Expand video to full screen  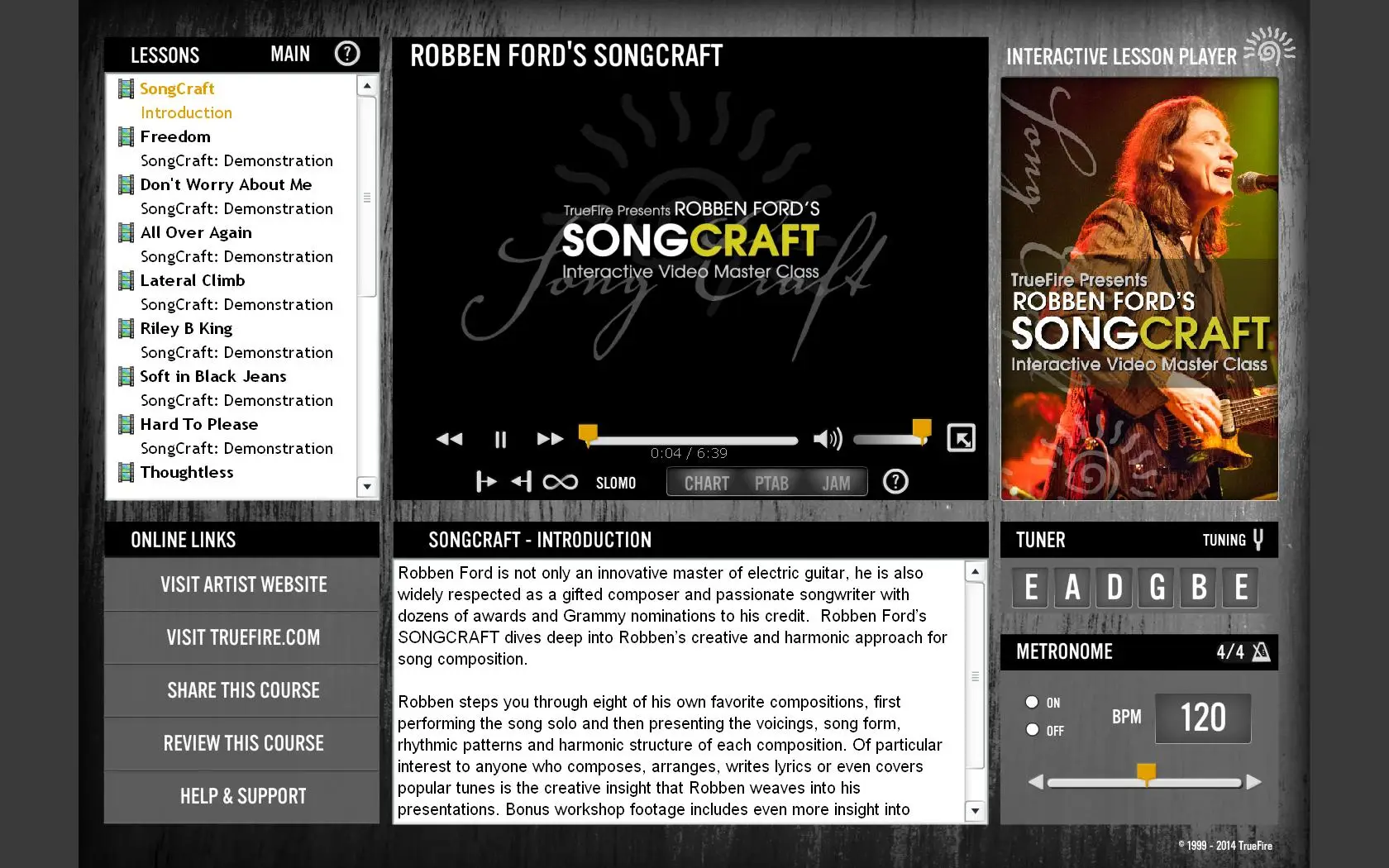961,438
